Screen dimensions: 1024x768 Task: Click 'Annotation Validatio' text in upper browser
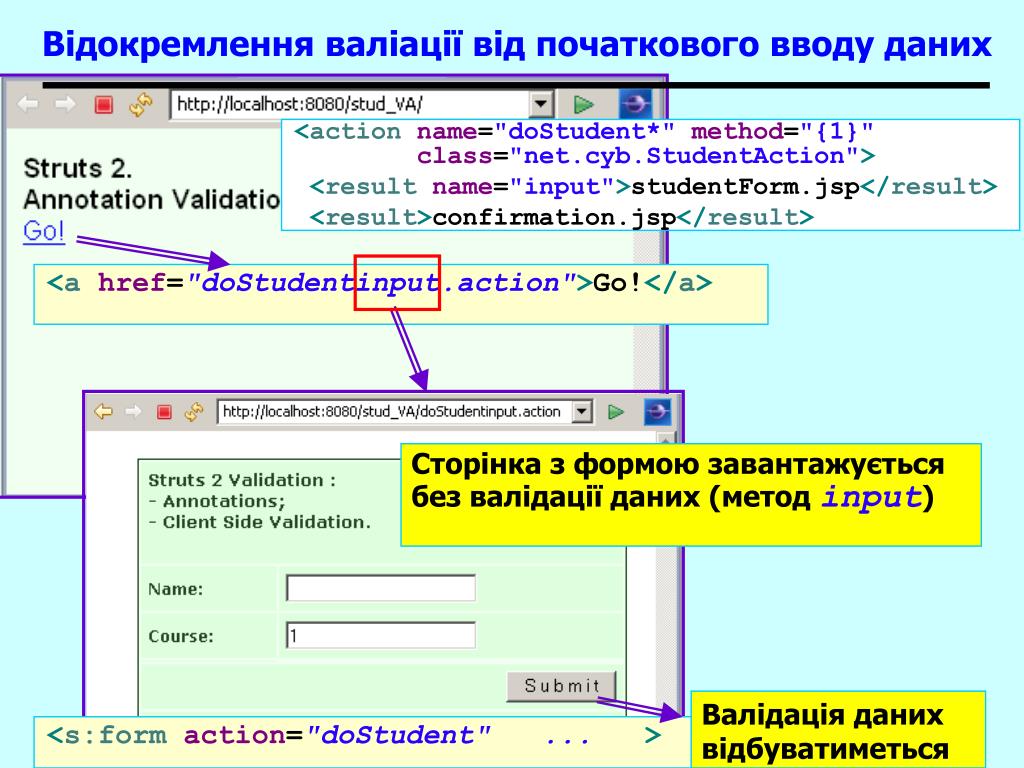152,199
